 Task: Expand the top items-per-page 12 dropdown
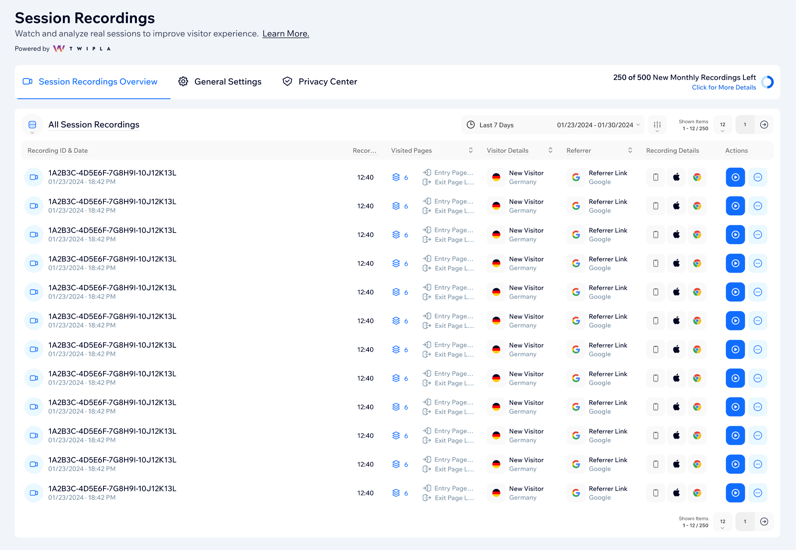[x=722, y=125]
